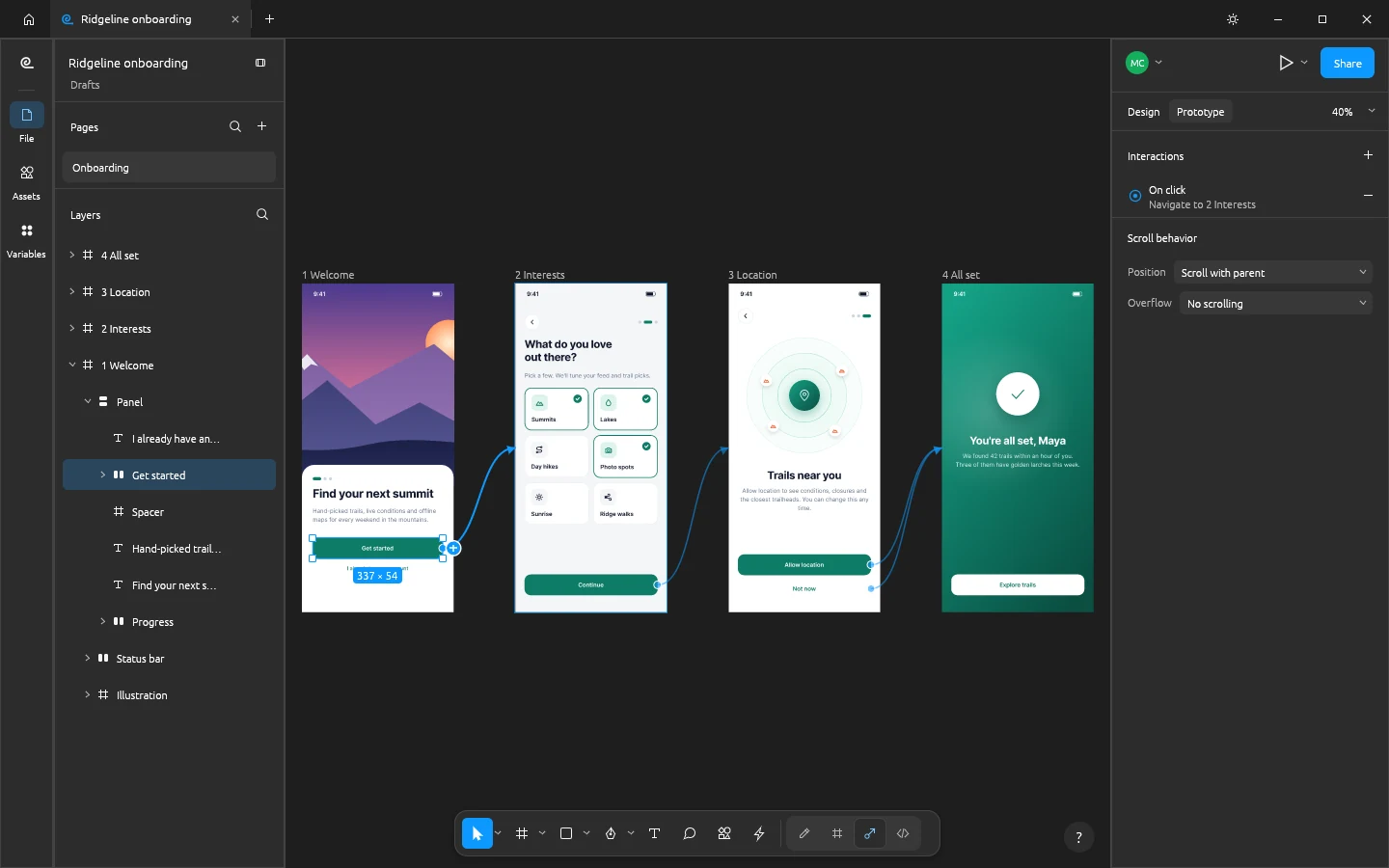Go to the home screen icon
This screenshot has width=1389, height=868.
point(29,19)
